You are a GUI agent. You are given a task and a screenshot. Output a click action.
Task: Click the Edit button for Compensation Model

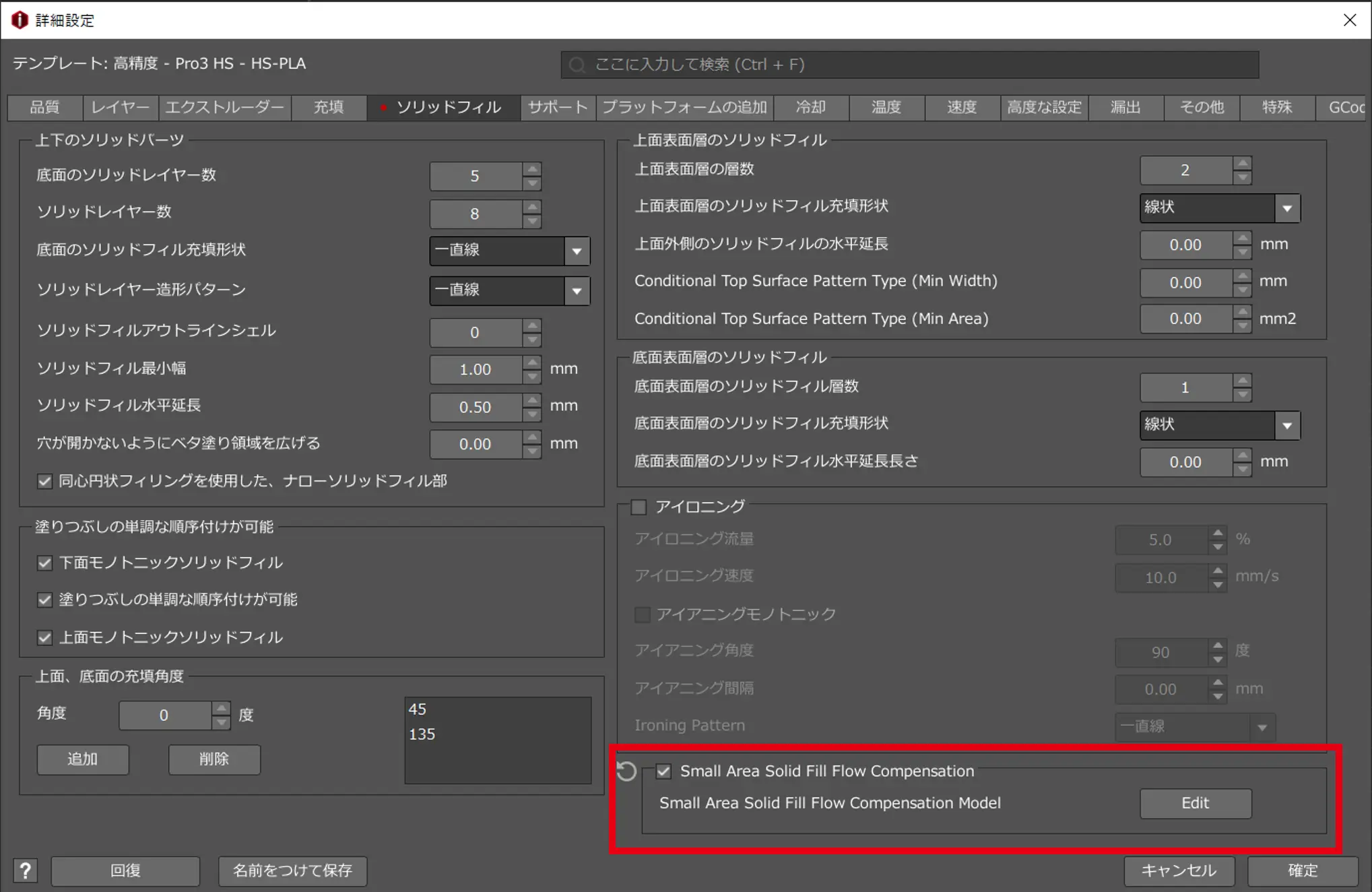point(1195,803)
